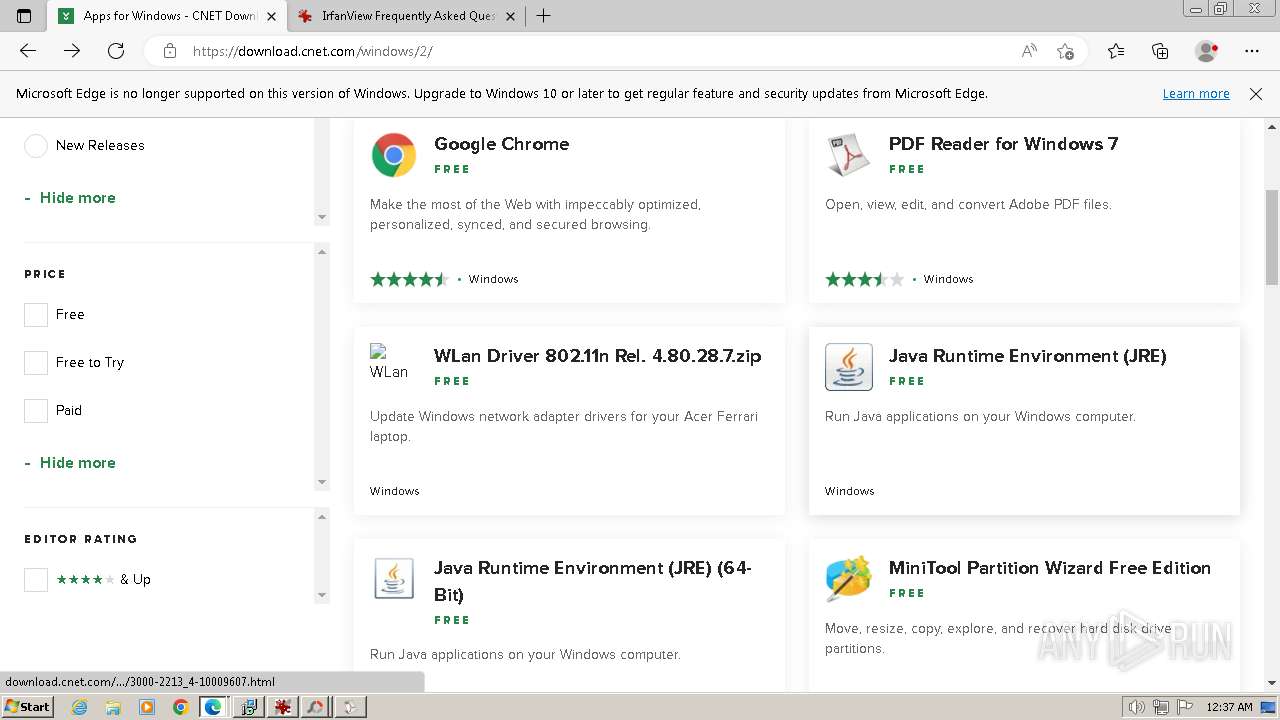Click the page vertical scrollbar thumb
Image resolution: width=1280 pixels, height=720 pixels.
pos(1272,236)
